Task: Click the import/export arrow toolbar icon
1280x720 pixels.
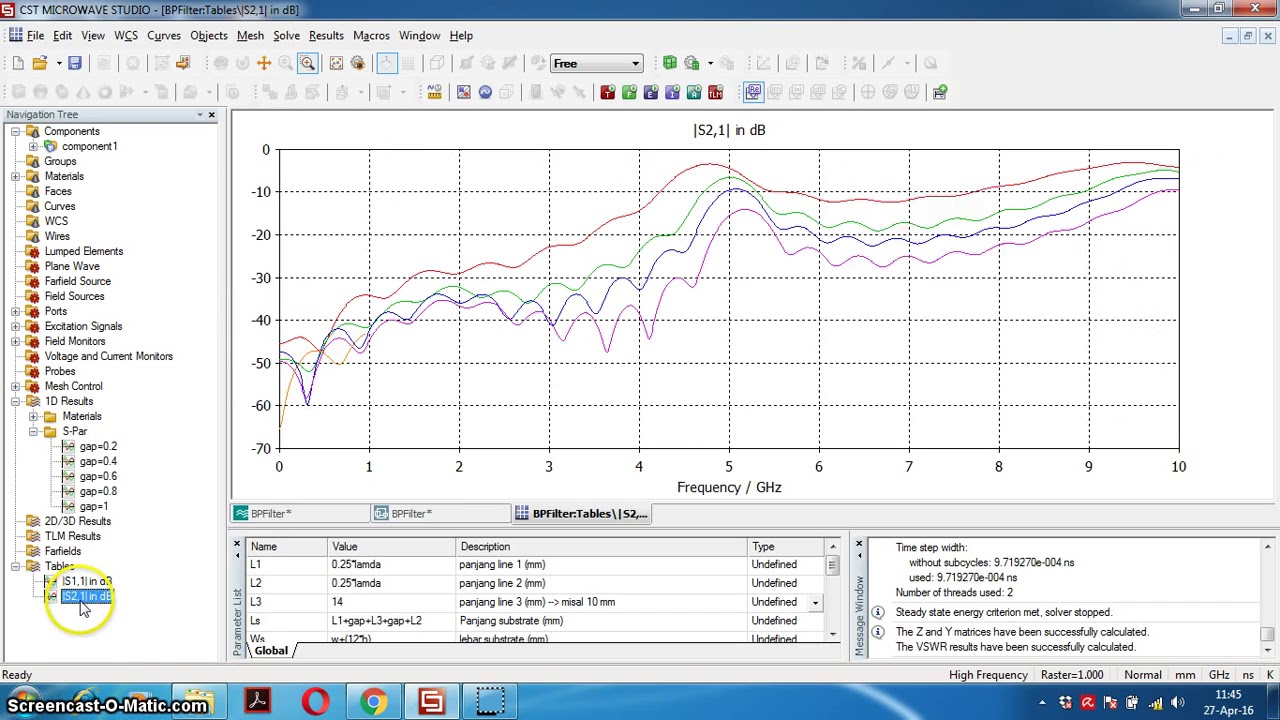Action: (x=183, y=63)
